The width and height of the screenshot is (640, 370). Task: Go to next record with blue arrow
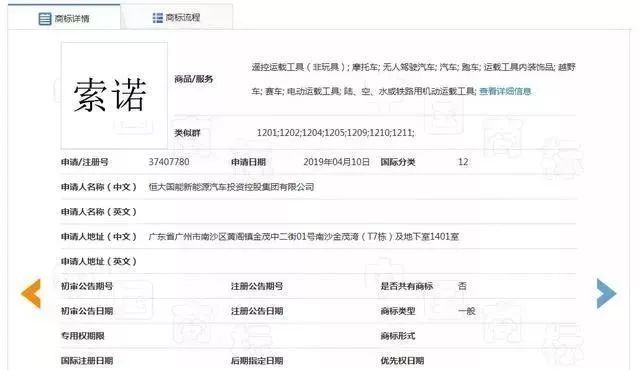(606, 293)
